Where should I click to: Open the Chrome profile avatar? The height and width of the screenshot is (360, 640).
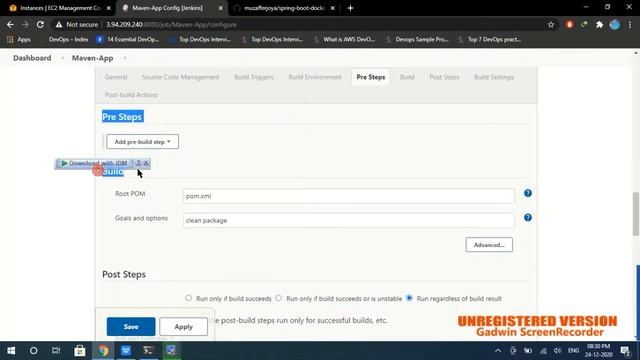coord(614,24)
